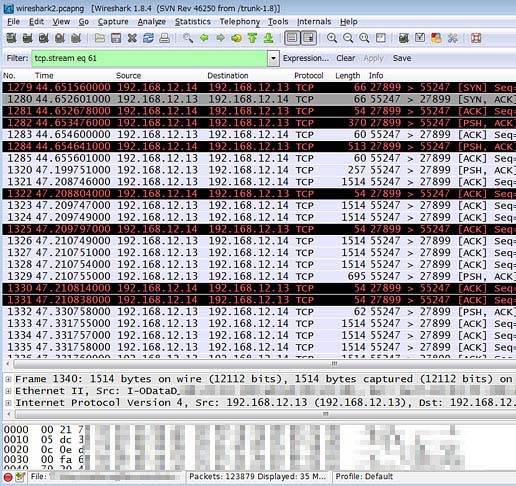516x486 pixels.
Task: Open capture options toolbar icon
Action: coord(27,38)
